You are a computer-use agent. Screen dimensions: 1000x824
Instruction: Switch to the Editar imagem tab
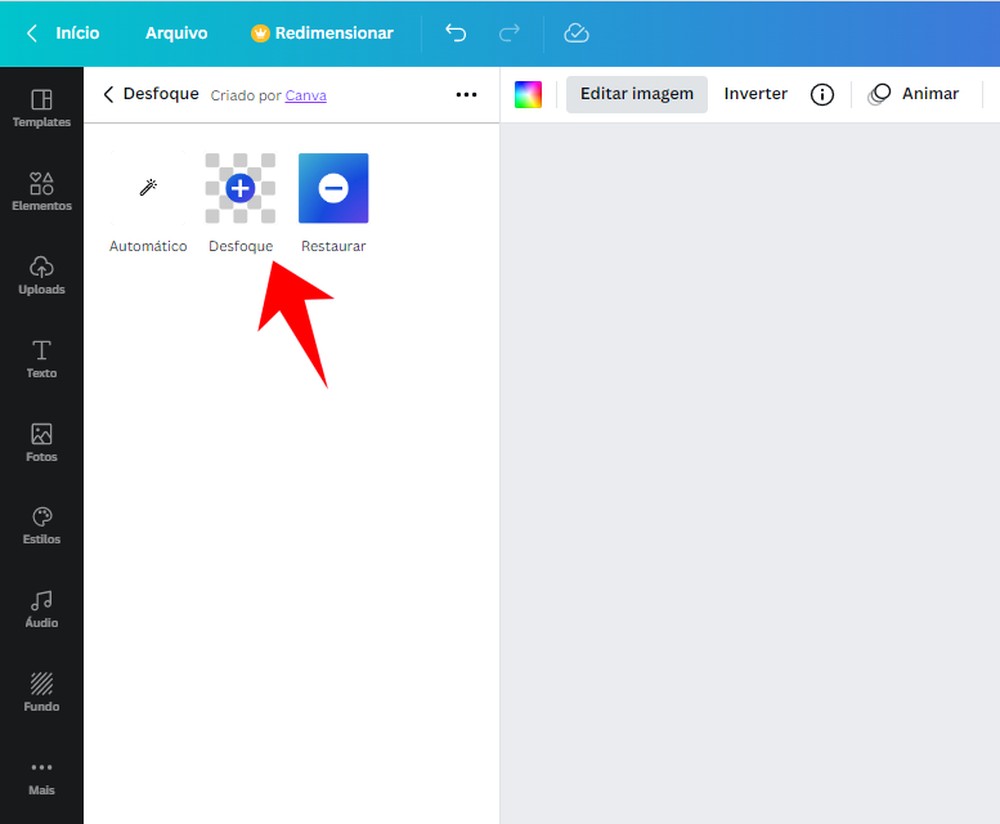pyautogui.click(x=636, y=94)
